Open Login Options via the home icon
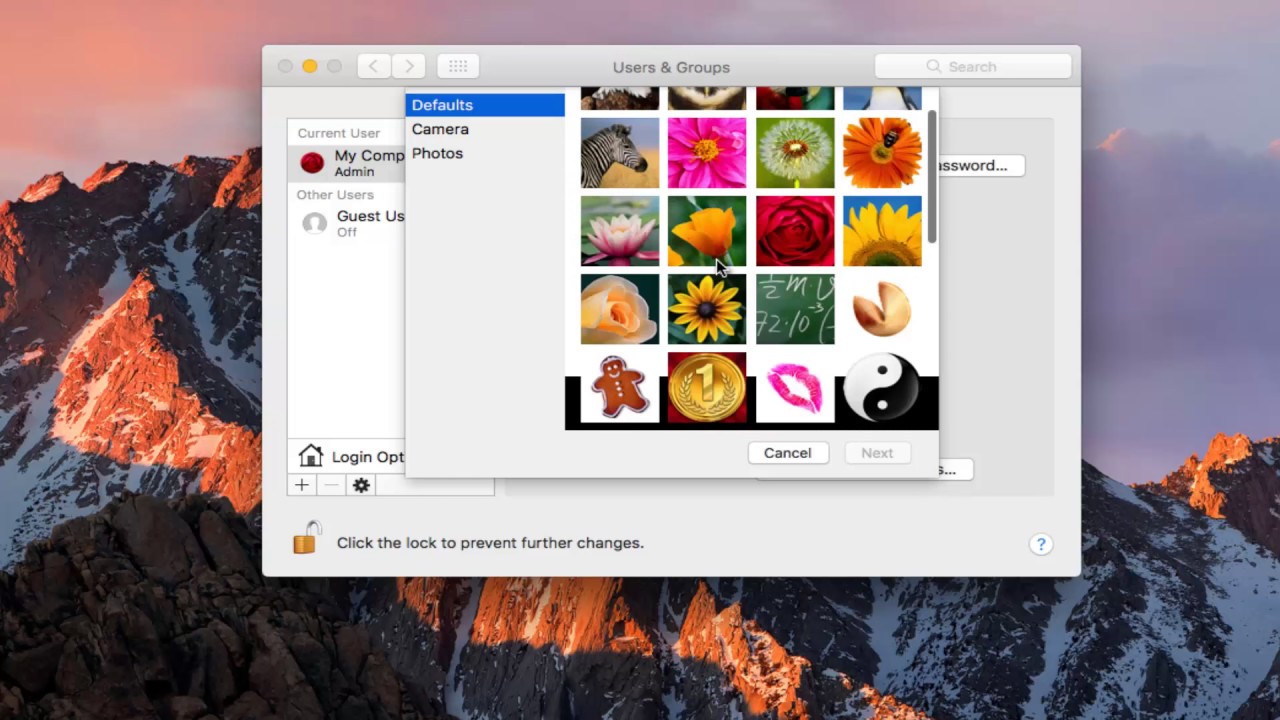1280x720 pixels. tap(311, 456)
